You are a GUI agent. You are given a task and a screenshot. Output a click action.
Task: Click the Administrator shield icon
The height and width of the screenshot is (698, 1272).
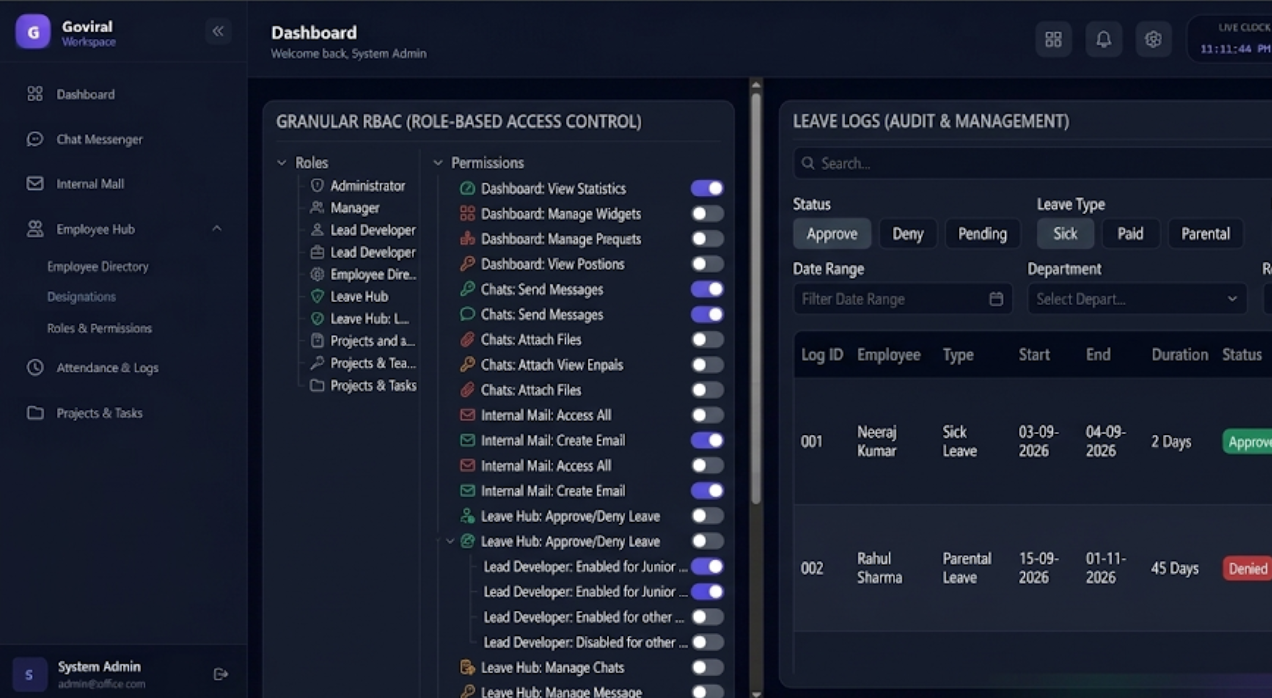coord(317,186)
